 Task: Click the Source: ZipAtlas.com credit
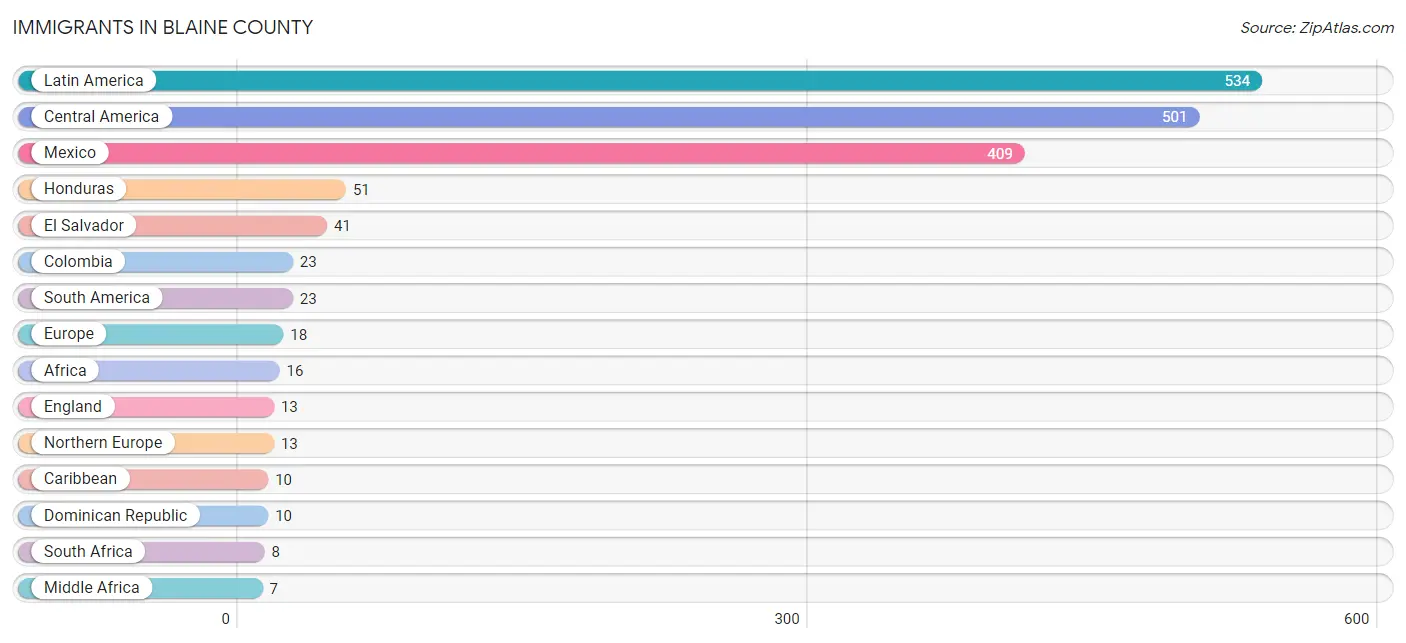[x=1317, y=28]
